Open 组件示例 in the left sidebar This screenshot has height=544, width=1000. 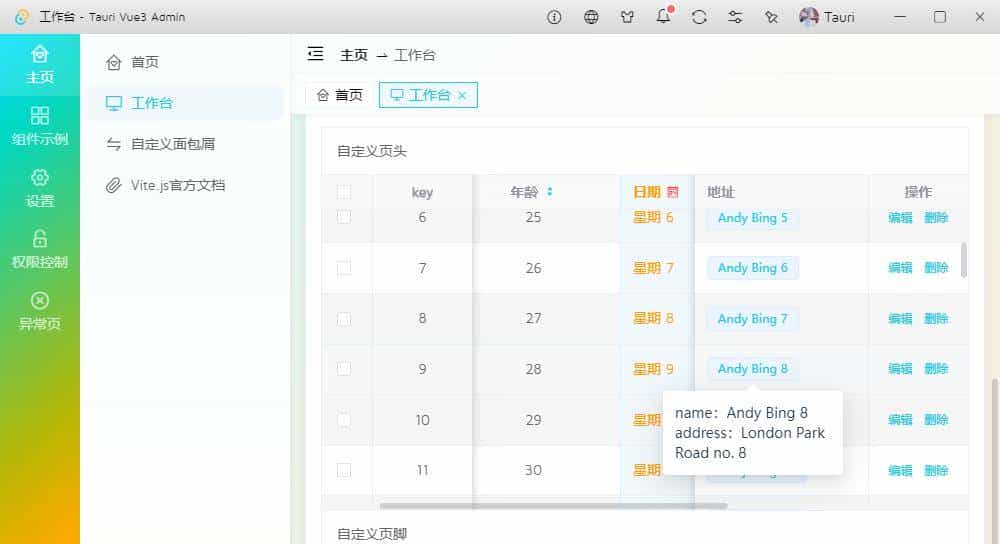40,126
